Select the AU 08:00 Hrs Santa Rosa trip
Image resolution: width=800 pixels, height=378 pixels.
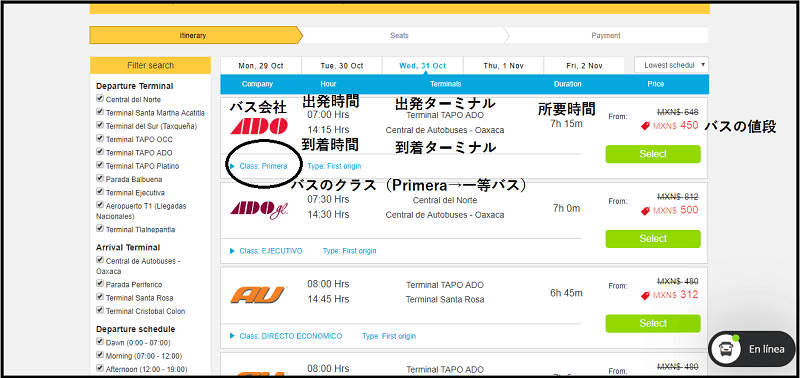click(653, 323)
